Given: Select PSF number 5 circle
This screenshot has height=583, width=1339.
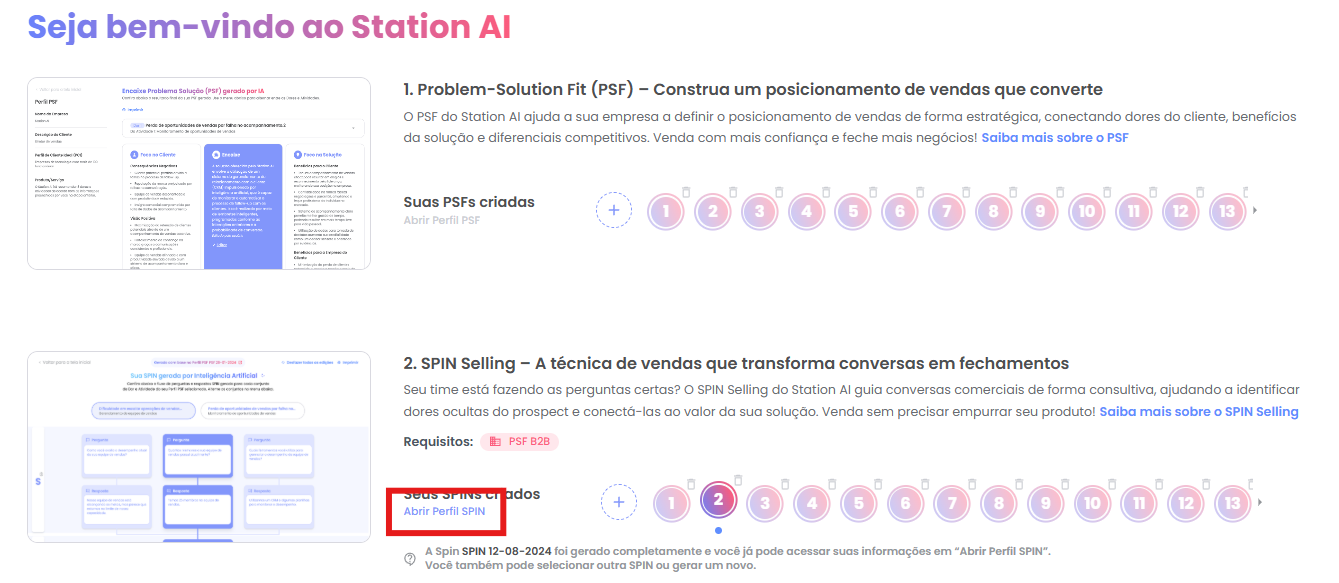Looking at the screenshot, I should [853, 211].
